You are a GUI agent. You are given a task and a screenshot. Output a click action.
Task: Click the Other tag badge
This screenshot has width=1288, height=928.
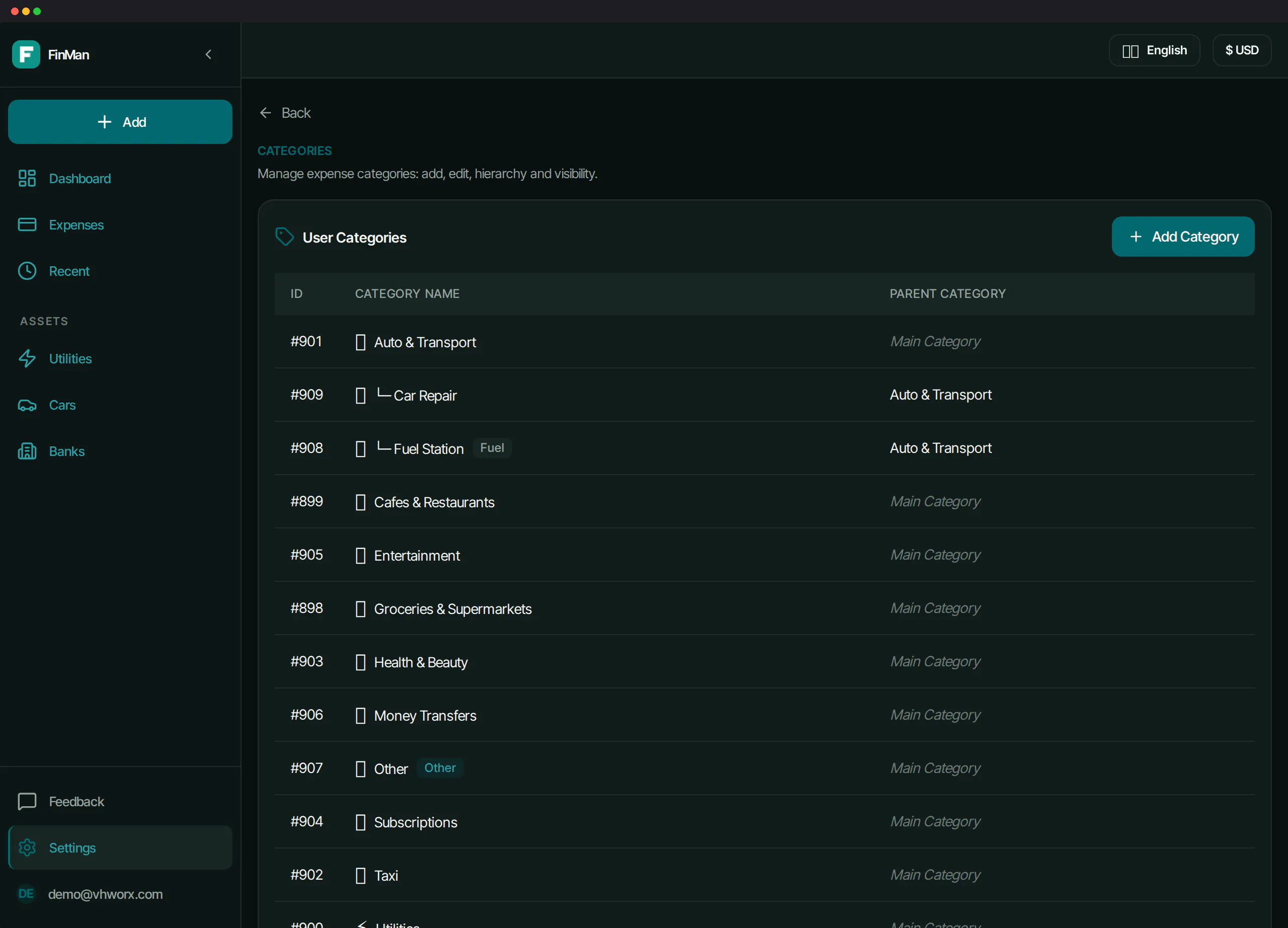click(x=440, y=768)
